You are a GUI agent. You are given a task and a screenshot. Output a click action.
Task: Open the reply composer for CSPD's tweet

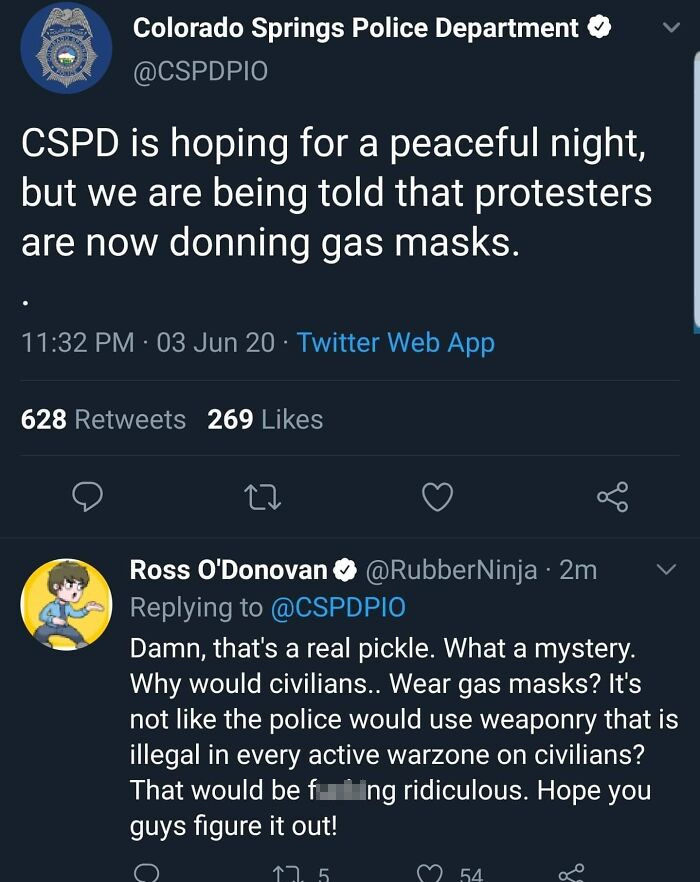coord(88,497)
